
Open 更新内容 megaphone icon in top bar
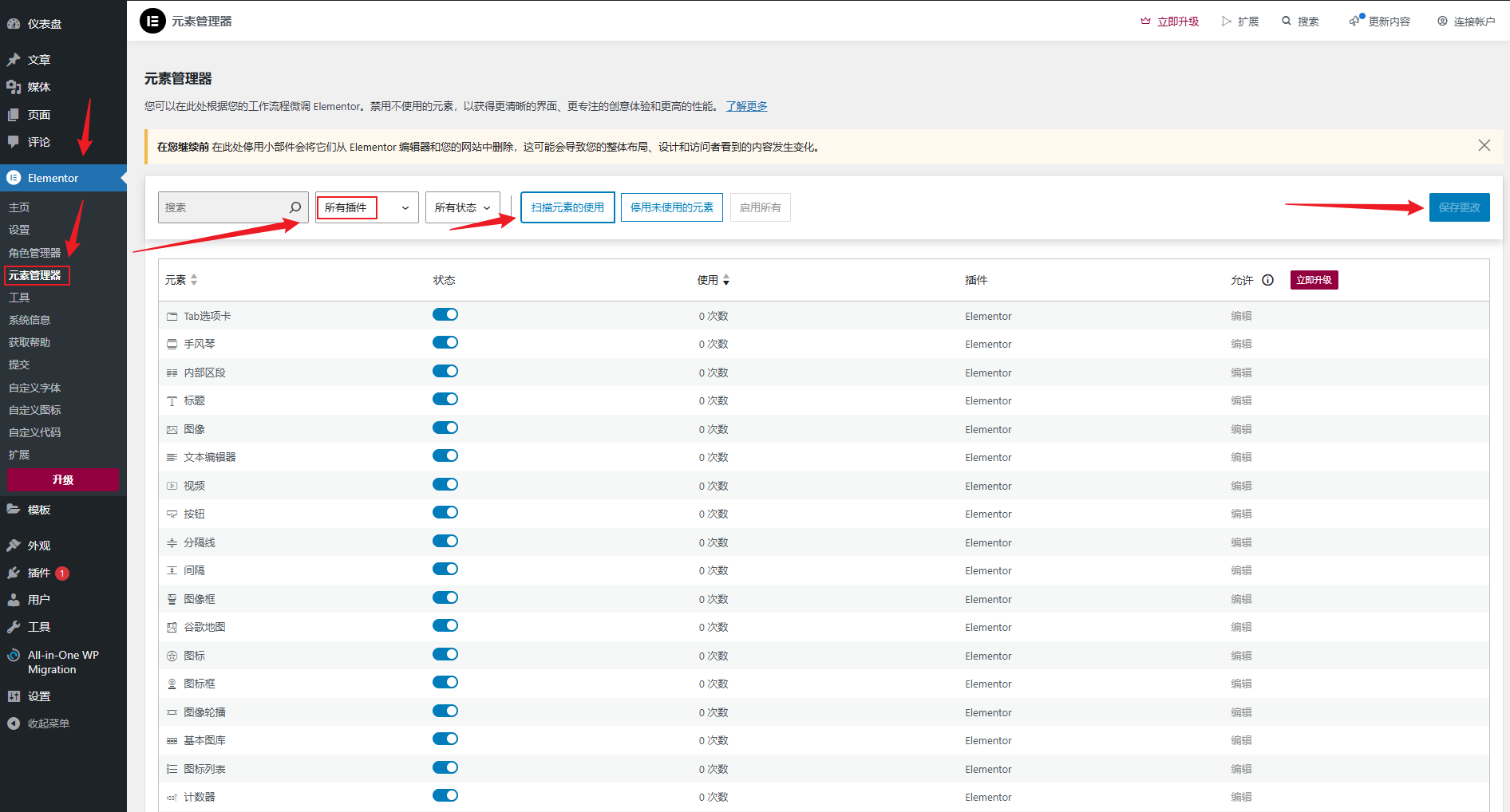click(1356, 21)
